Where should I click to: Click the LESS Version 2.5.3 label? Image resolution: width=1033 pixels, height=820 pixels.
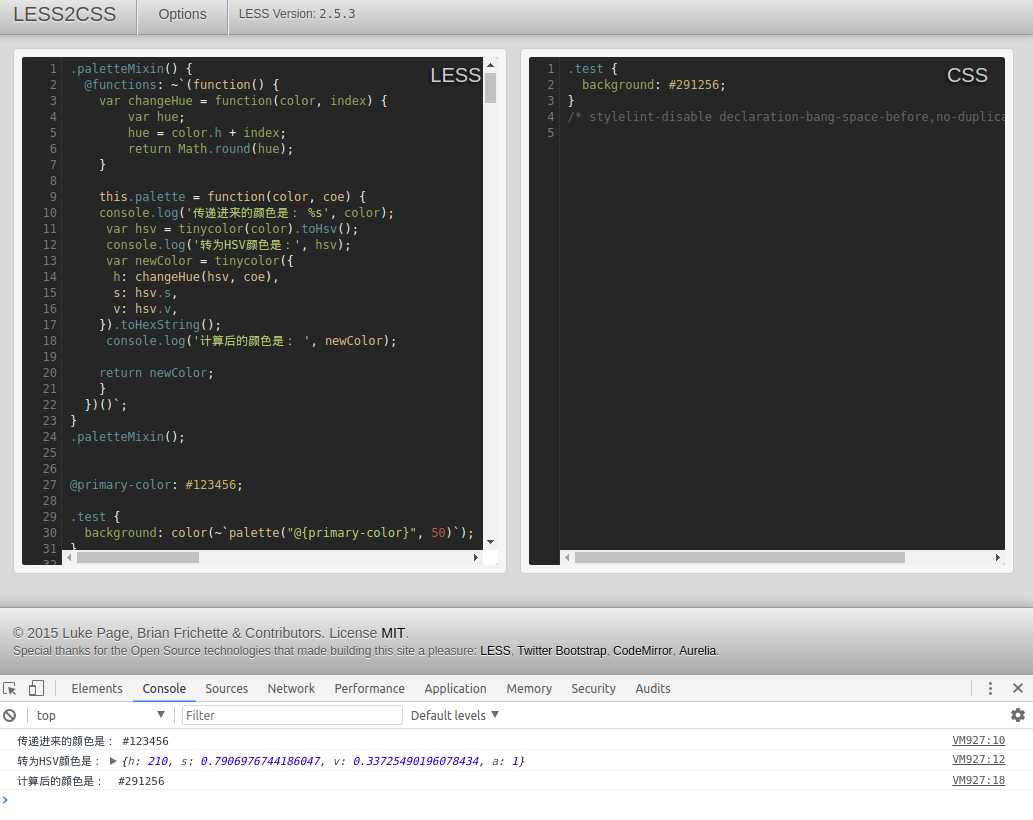296,14
